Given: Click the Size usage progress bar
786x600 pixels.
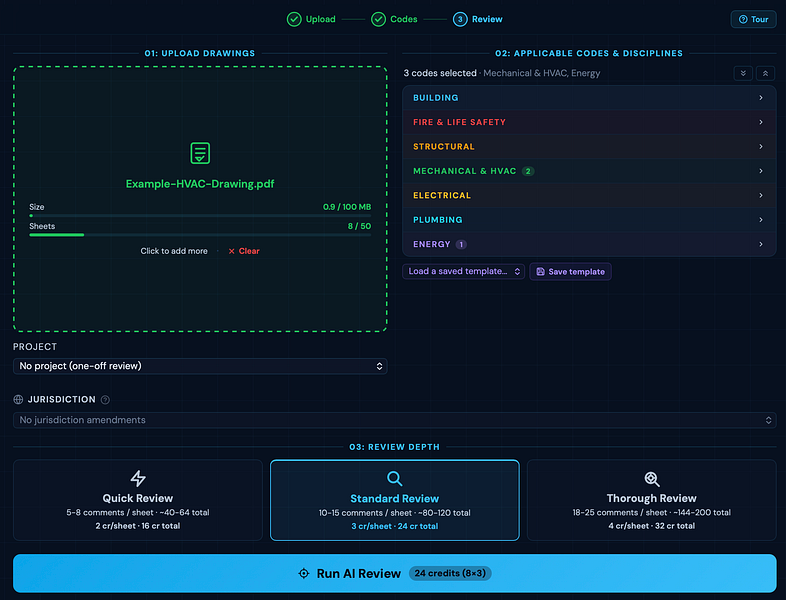Looking at the screenshot, I should tap(200, 216).
